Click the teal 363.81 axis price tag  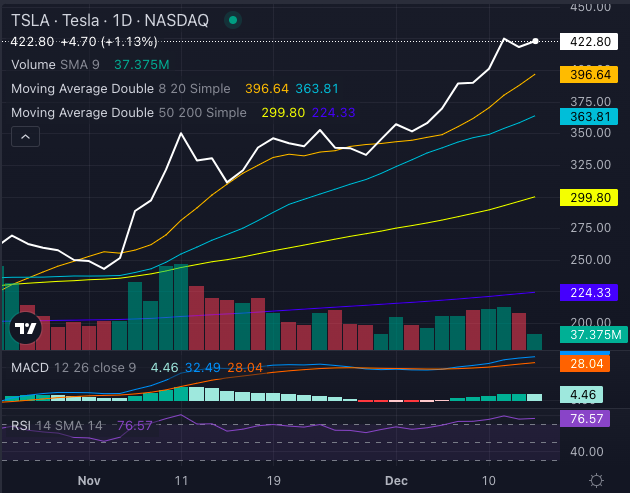590,116
